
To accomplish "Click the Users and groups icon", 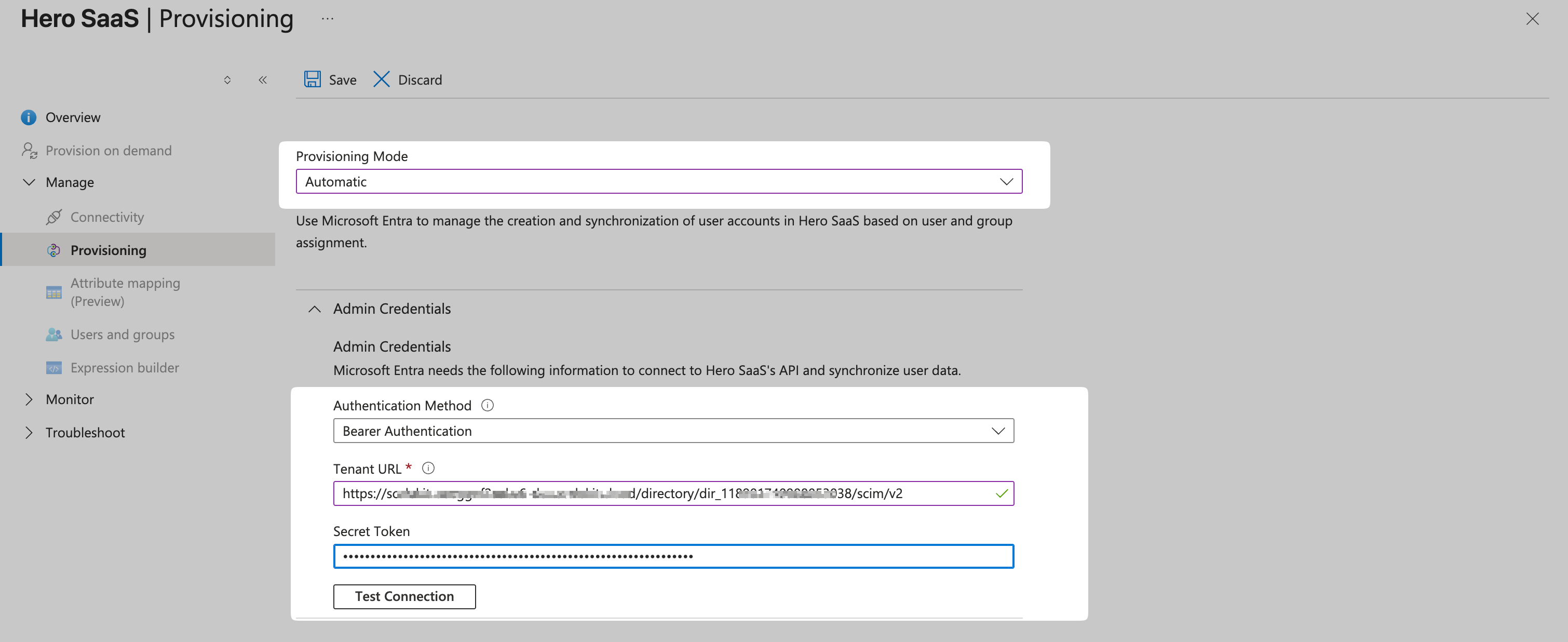I will coord(54,334).
